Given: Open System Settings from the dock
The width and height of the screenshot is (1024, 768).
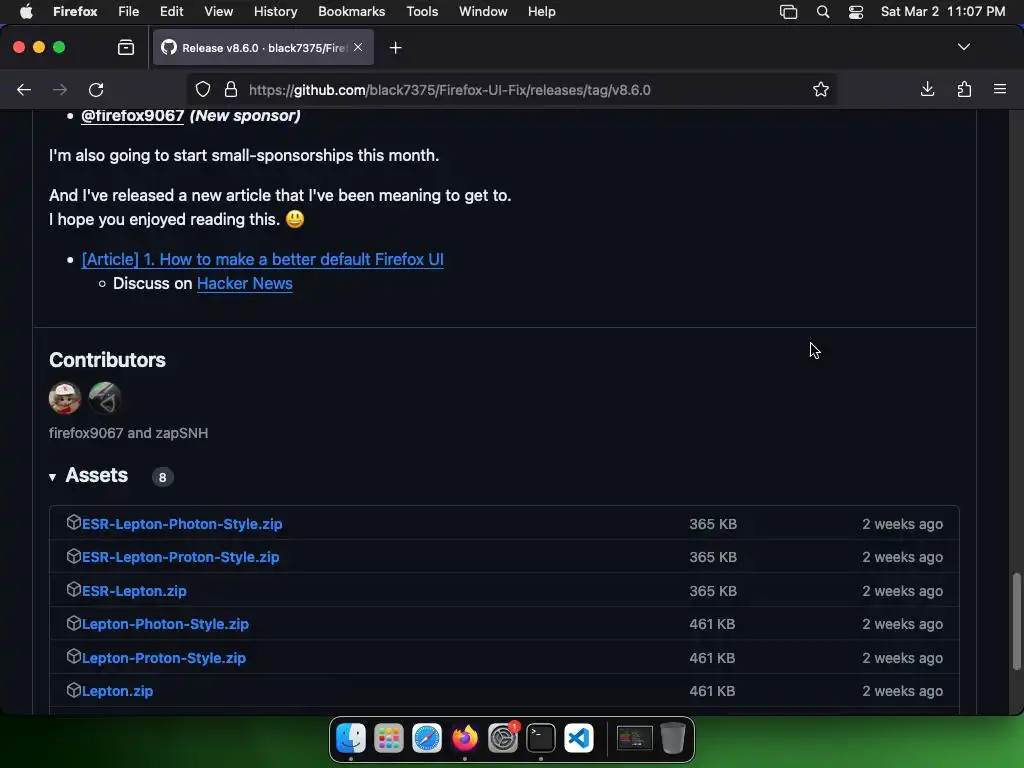Looking at the screenshot, I should pos(503,739).
